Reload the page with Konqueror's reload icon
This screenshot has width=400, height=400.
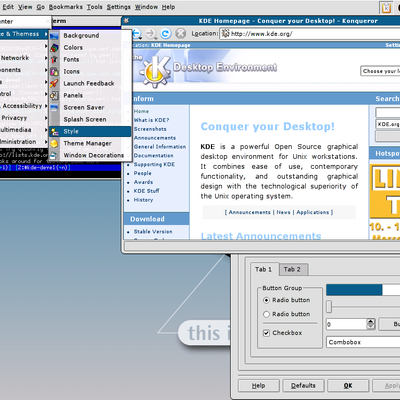pyautogui.click(x=166, y=33)
